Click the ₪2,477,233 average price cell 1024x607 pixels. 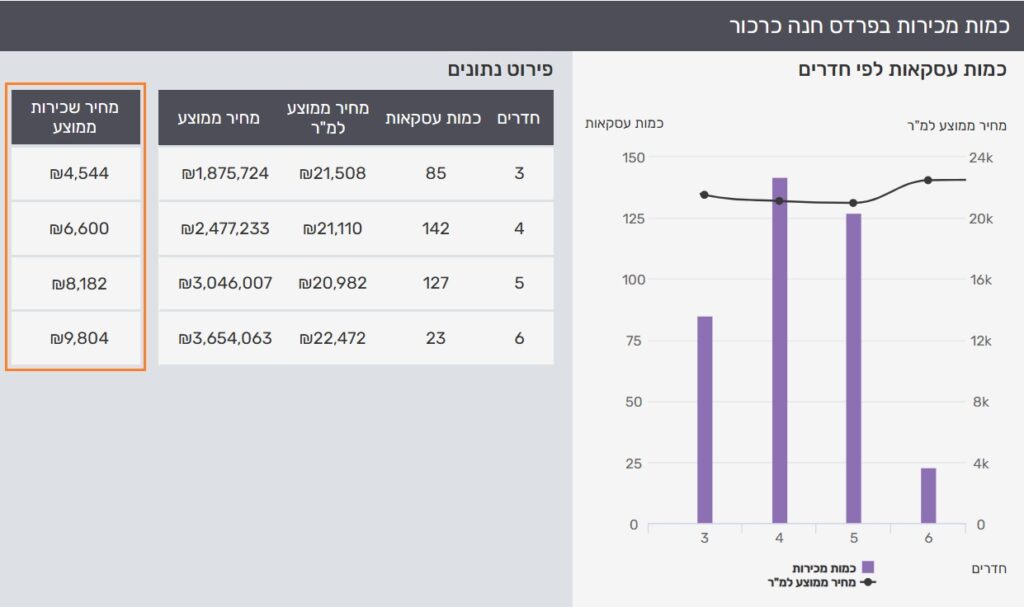click(225, 229)
